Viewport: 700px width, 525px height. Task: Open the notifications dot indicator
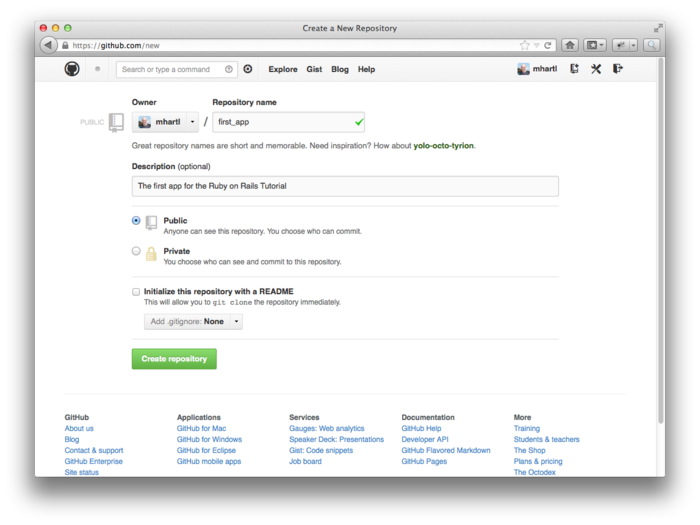click(x=97, y=69)
